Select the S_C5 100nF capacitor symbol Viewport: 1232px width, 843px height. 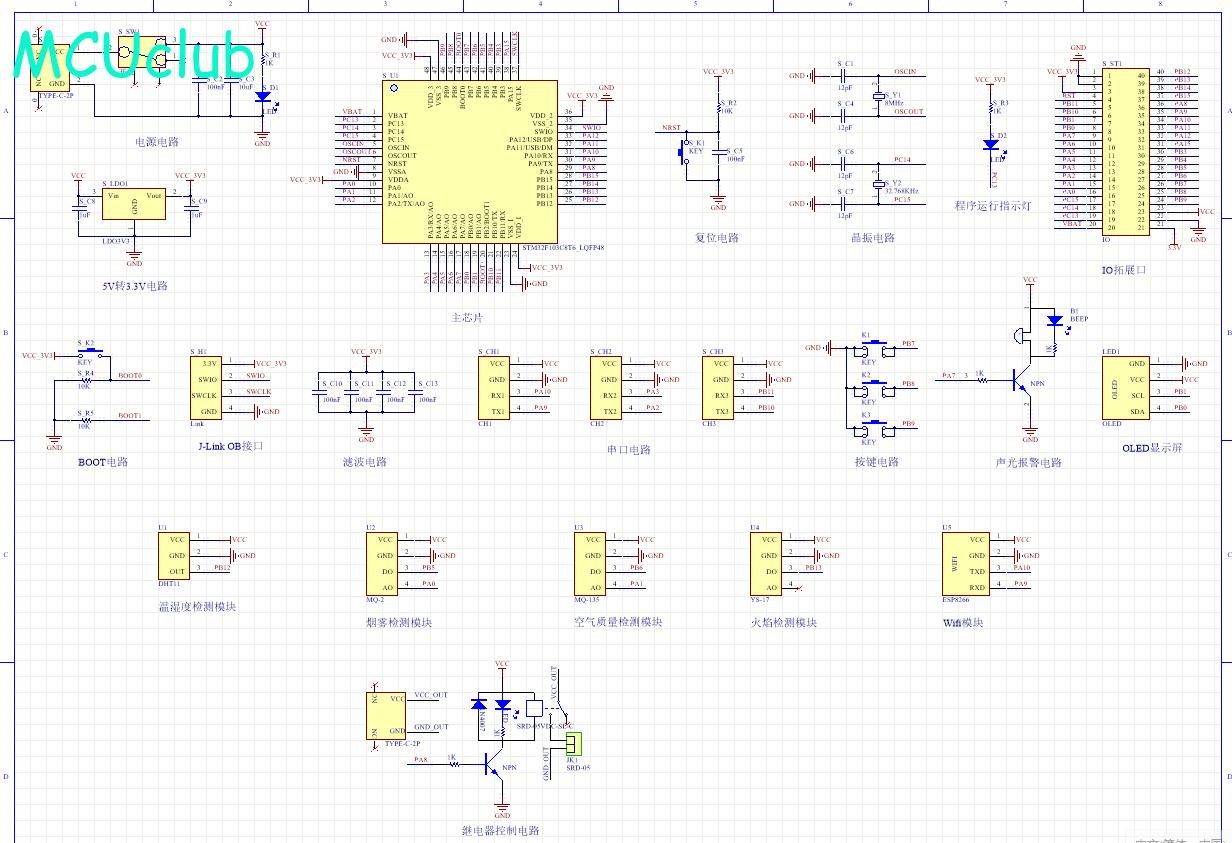[719, 152]
